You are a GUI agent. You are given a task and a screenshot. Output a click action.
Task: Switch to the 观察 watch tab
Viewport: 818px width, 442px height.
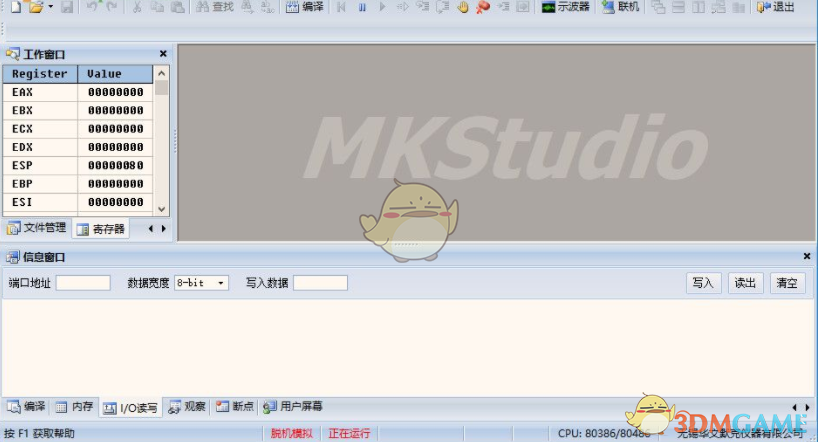pyautogui.click(x=187, y=407)
